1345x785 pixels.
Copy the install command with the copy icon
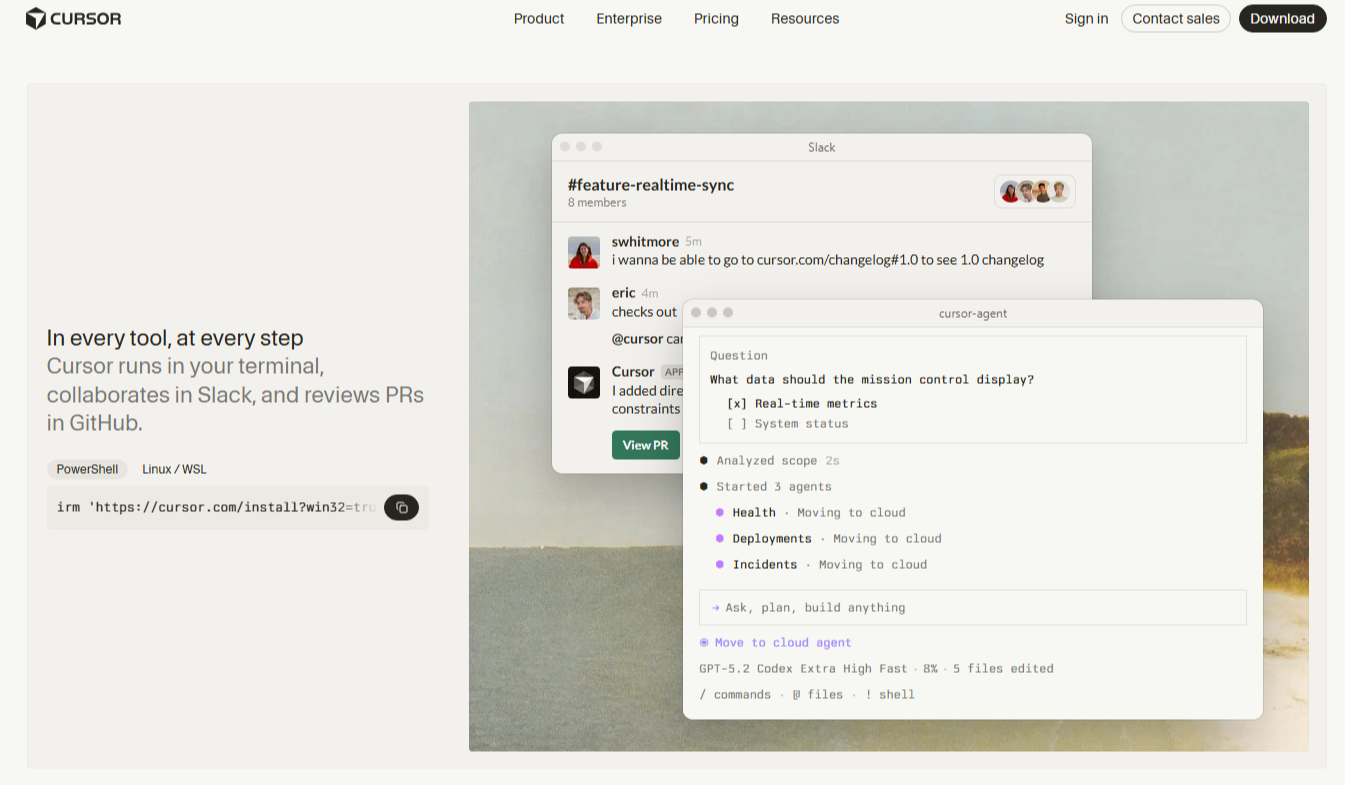401,507
